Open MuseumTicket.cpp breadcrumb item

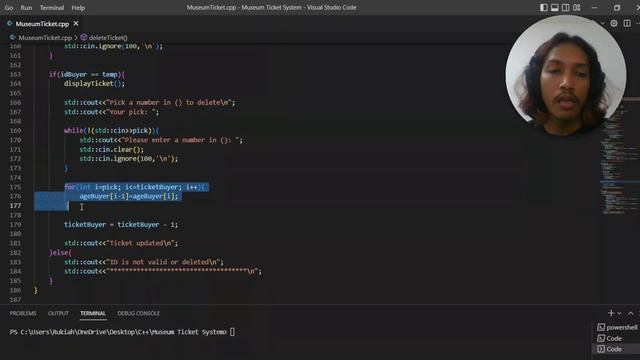45,38
